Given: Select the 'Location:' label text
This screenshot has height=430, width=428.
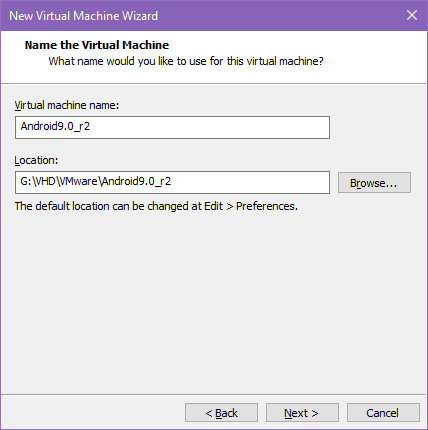Looking at the screenshot, I should click(x=36, y=160).
